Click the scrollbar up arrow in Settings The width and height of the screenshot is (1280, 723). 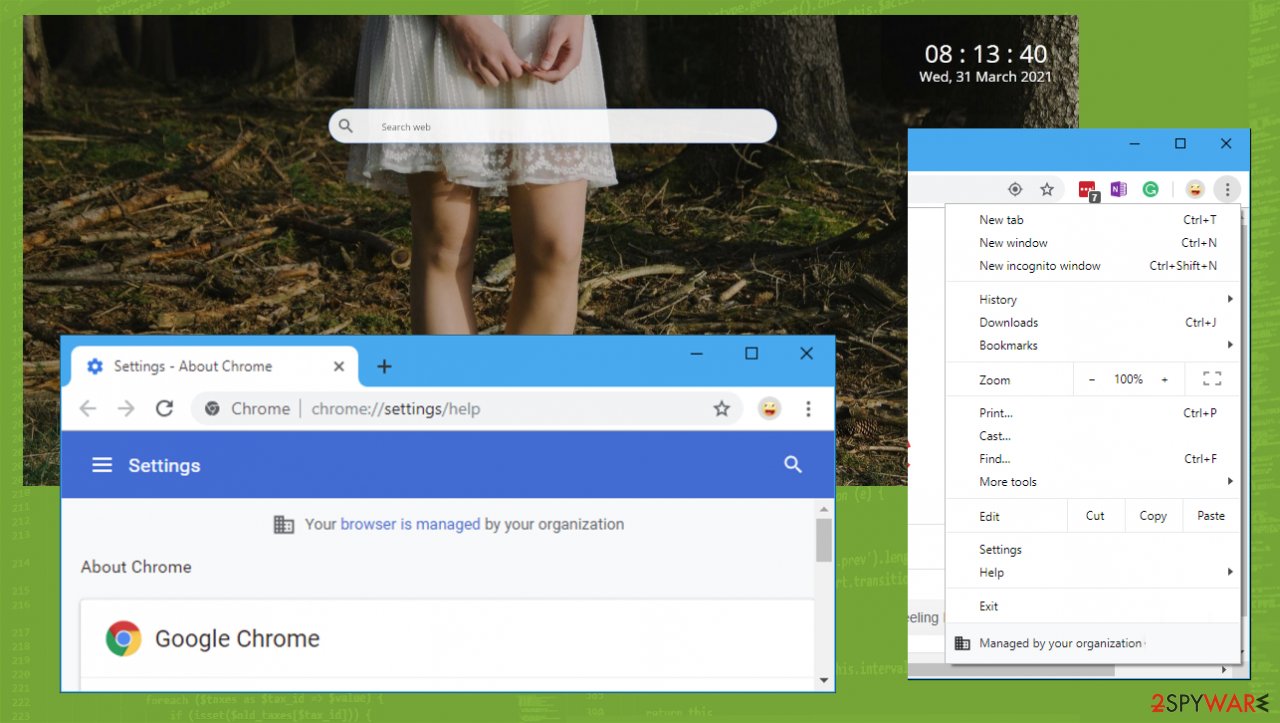pyautogui.click(x=824, y=508)
